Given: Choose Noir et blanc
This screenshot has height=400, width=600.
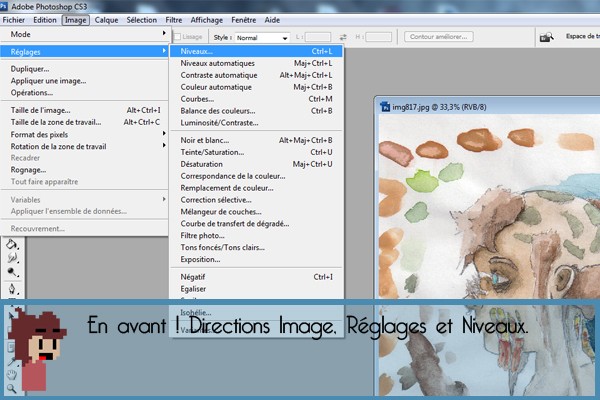Looking at the screenshot, I should point(256,140).
